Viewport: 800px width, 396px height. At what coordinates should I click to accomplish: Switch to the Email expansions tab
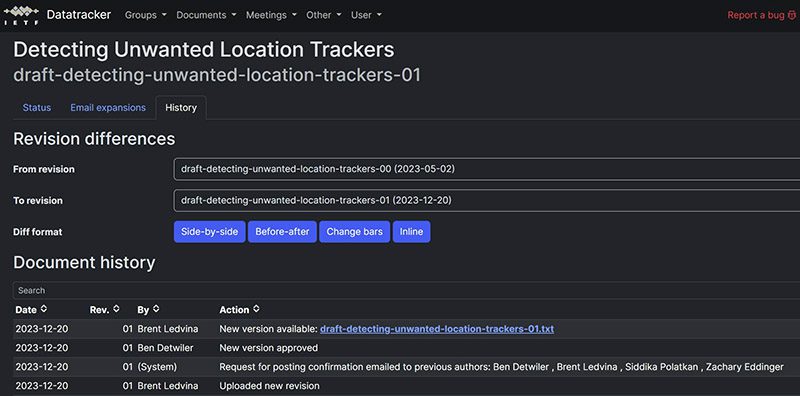click(x=108, y=108)
